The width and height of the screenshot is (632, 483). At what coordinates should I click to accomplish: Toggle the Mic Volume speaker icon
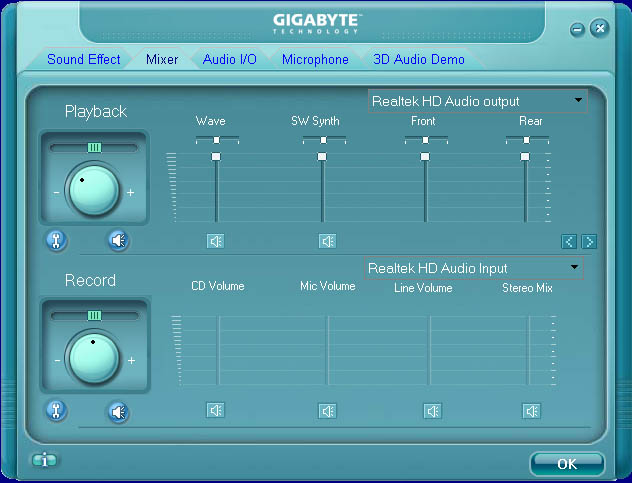[327, 411]
